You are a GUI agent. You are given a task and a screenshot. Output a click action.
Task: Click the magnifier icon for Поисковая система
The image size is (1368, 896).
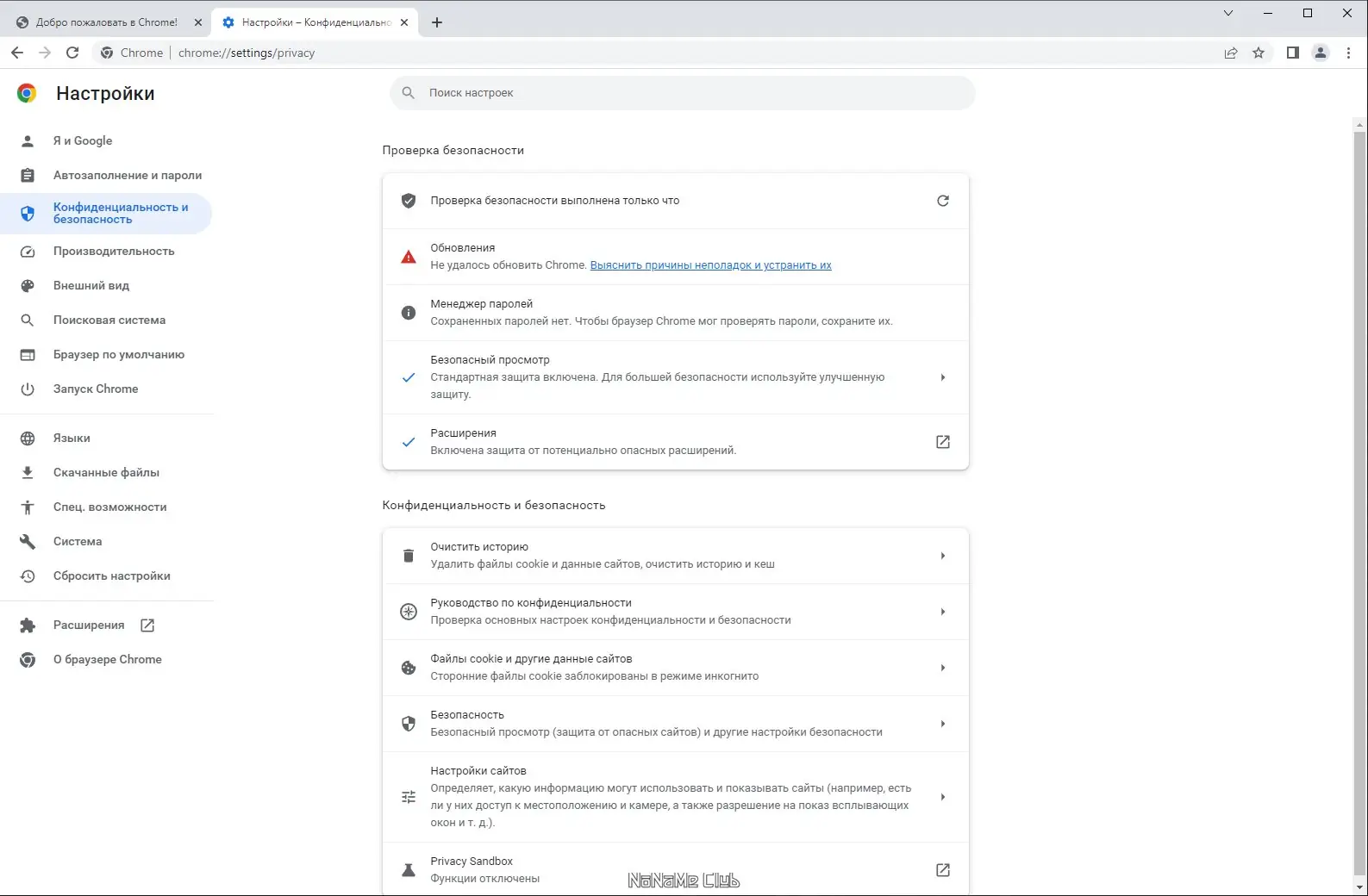[x=28, y=320]
